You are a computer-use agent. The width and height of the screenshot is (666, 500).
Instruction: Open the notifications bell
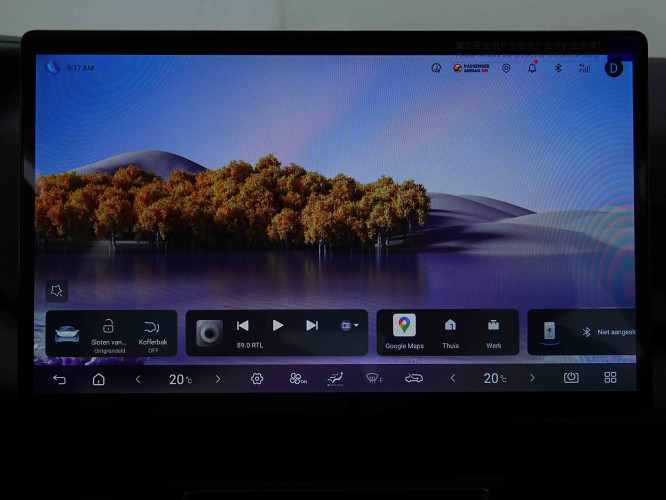tap(532, 67)
